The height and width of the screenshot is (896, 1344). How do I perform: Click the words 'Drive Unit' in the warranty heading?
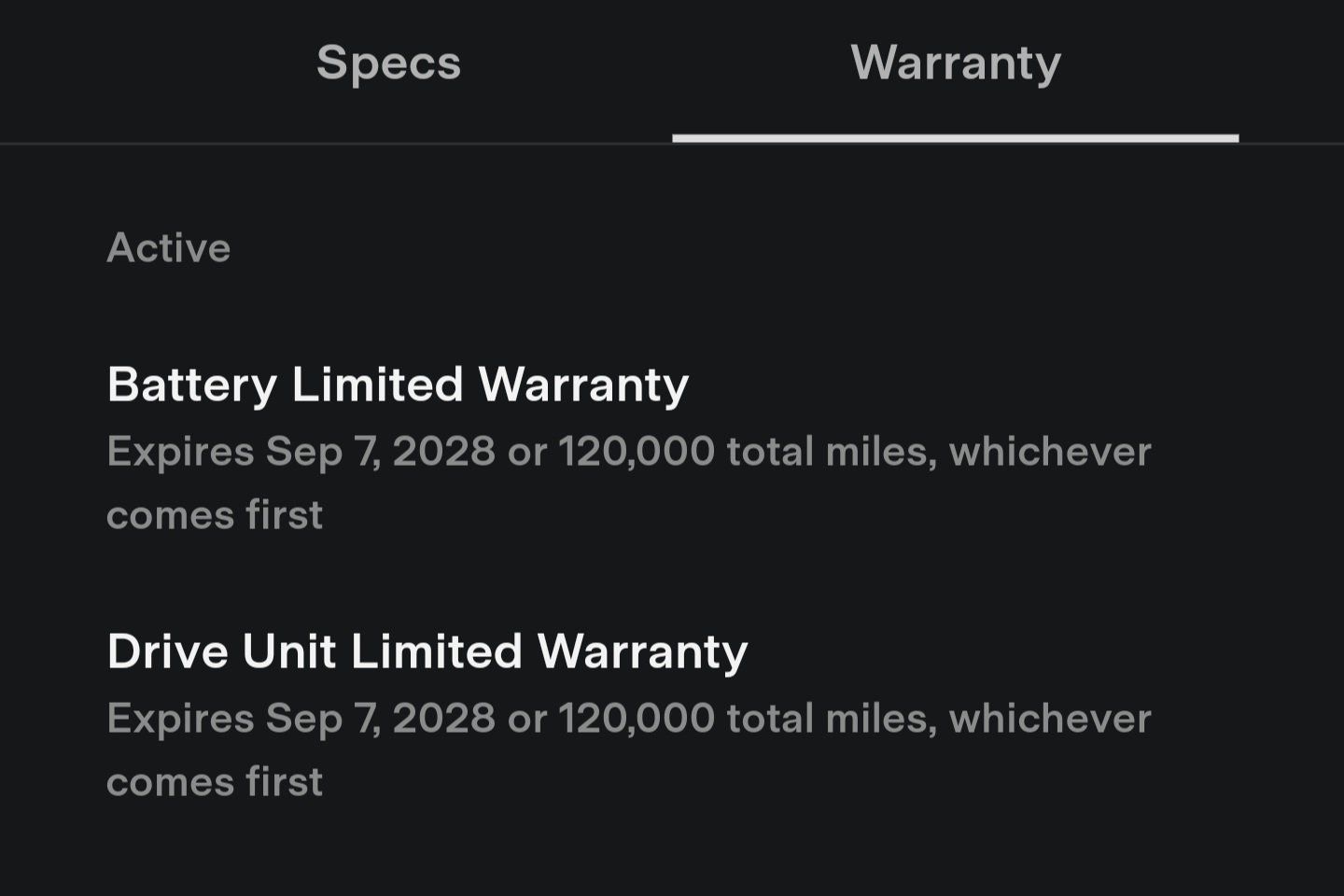click(x=221, y=651)
